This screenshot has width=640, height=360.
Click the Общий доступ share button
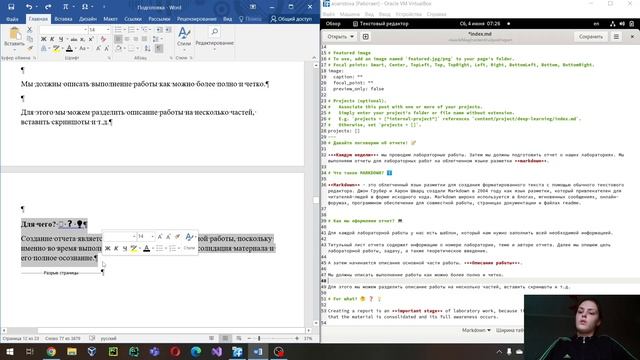[x=291, y=19]
